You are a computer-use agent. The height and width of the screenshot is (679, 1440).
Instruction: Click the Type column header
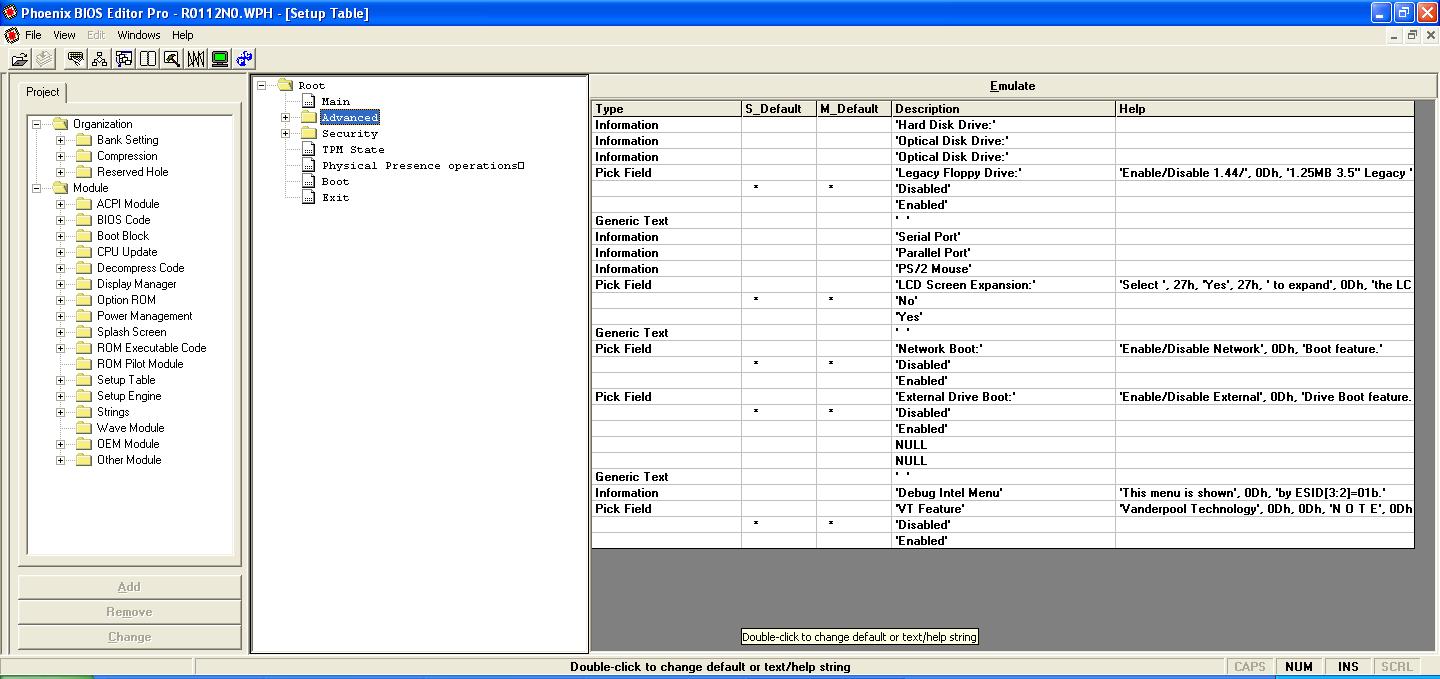pos(666,109)
